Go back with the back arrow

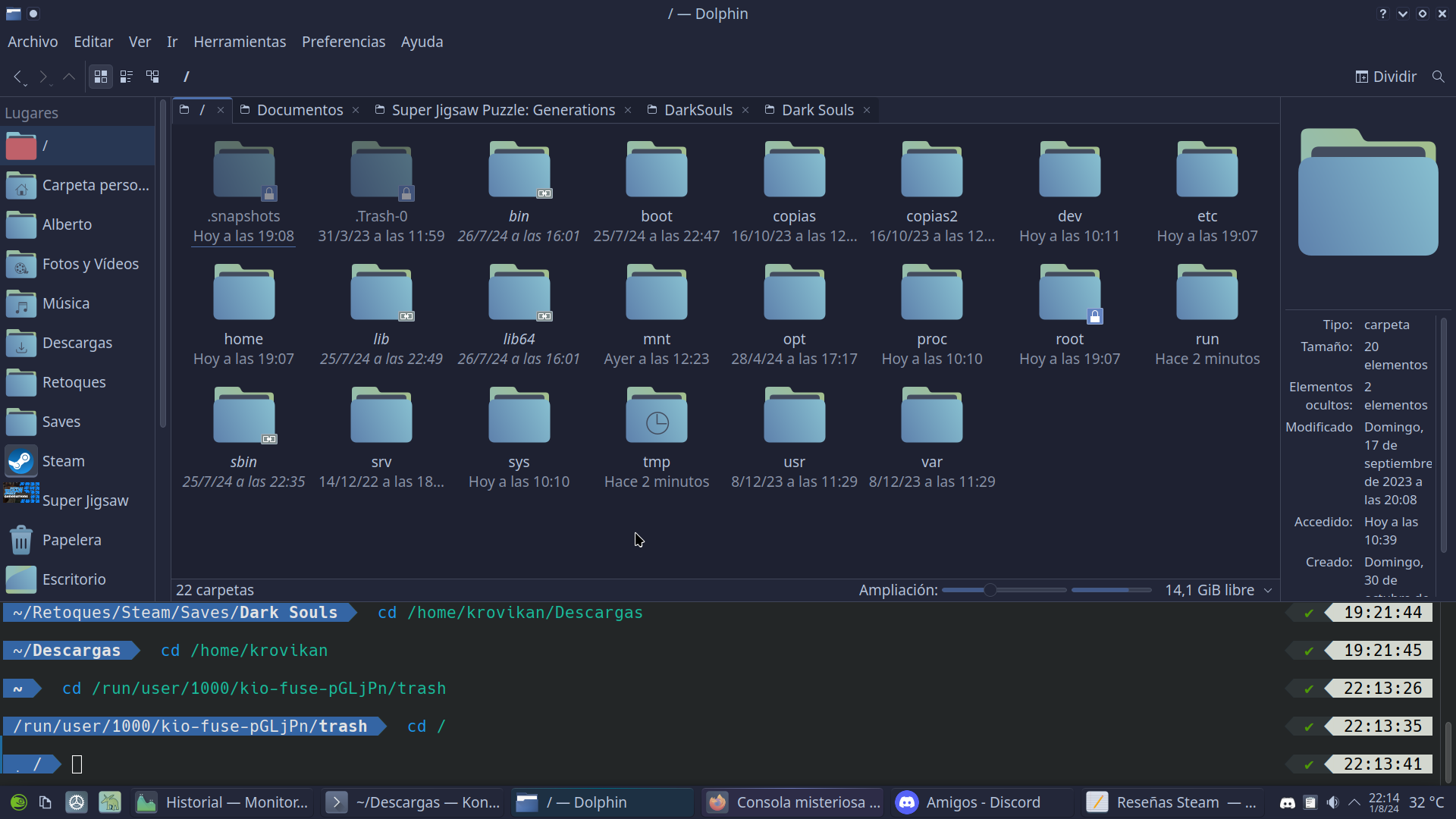coord(17,77)
